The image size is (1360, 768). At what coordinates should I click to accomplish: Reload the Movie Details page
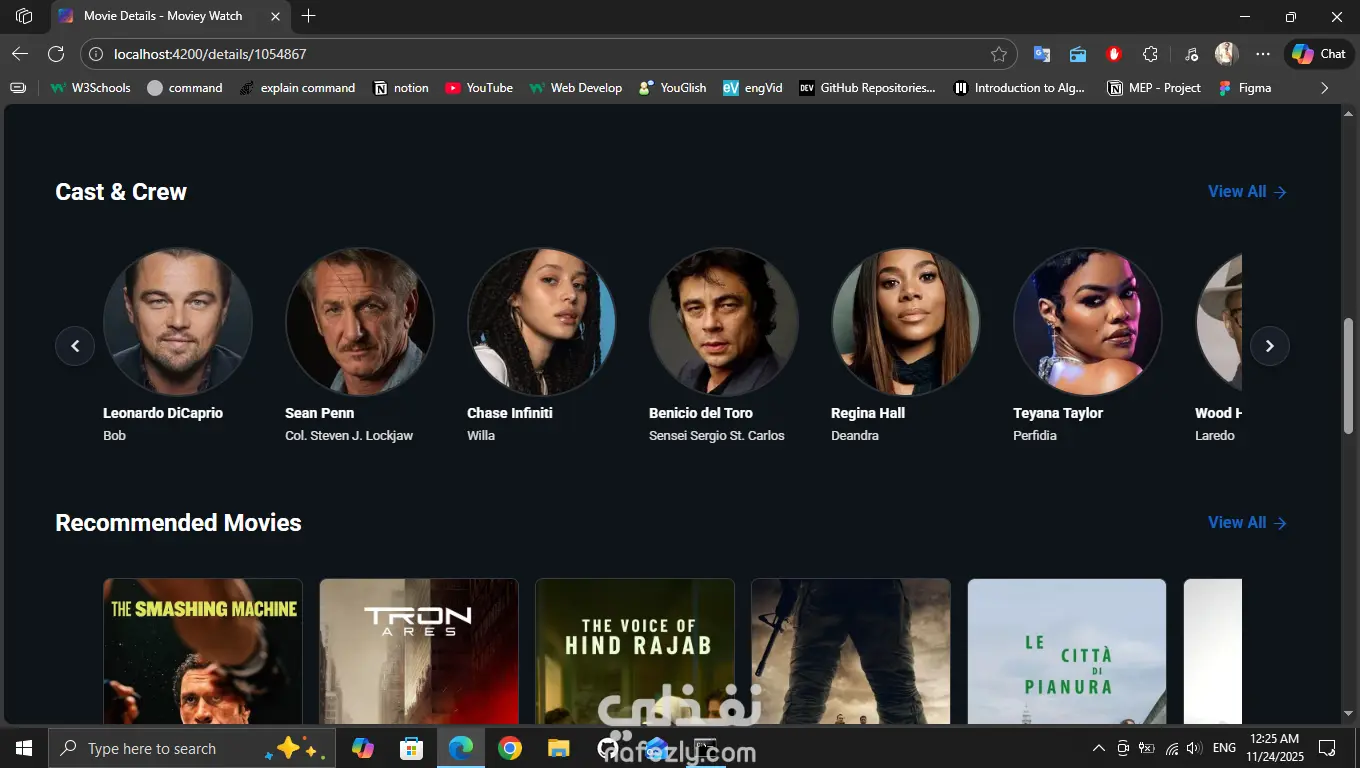click(x=56, y=54)
